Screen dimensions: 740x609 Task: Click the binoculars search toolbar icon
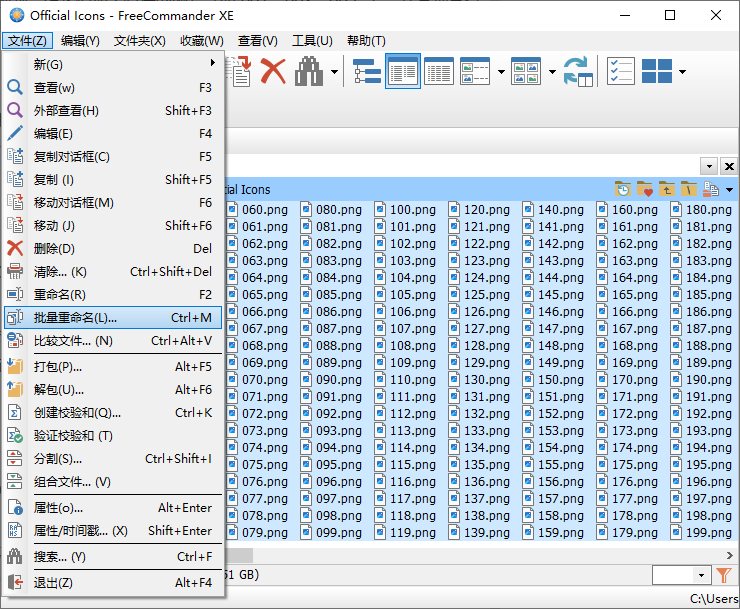coord(310,71)
